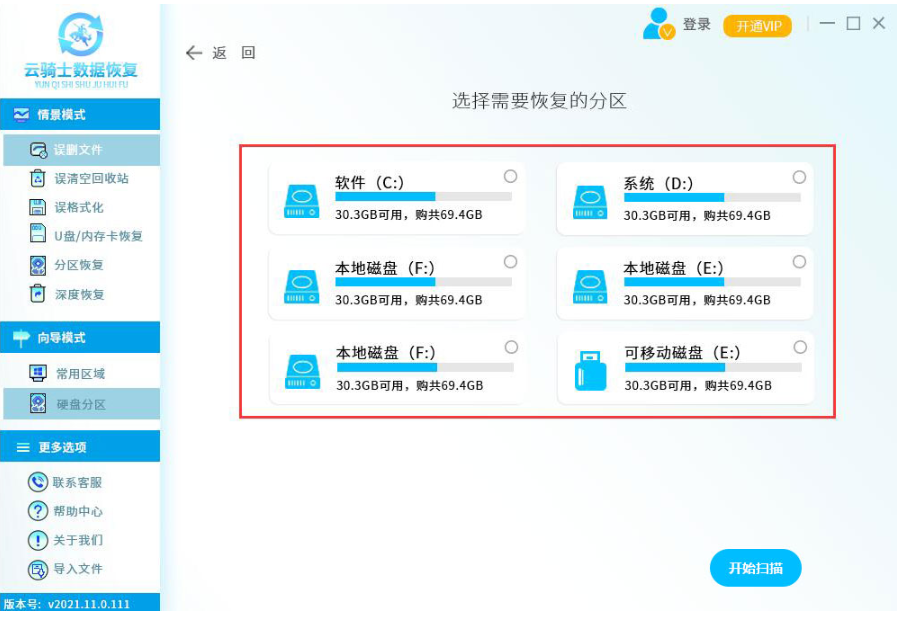Screen dimensions: 897x624
Task: Choose the 可移动磁盘 (E:) radio button
Action: [799, 347]
